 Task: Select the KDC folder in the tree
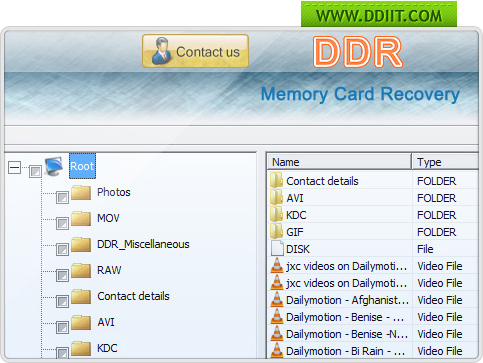tap(107, 348)
